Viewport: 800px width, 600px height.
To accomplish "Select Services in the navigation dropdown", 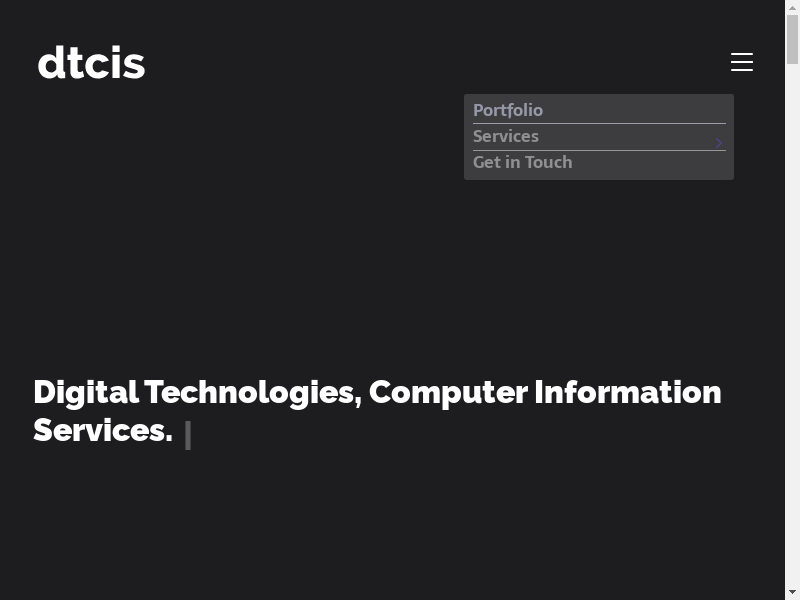I will pos(506,136).
